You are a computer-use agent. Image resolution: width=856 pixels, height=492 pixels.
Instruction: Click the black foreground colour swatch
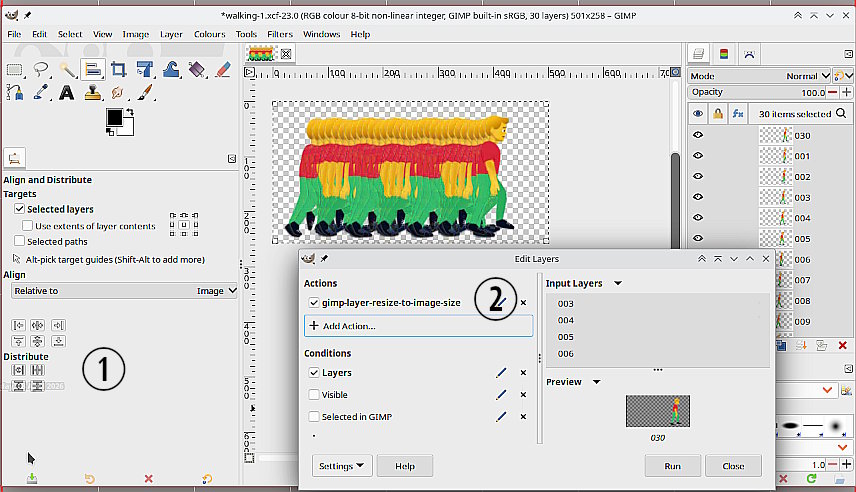pyautogui.click(x=114, y=118)
